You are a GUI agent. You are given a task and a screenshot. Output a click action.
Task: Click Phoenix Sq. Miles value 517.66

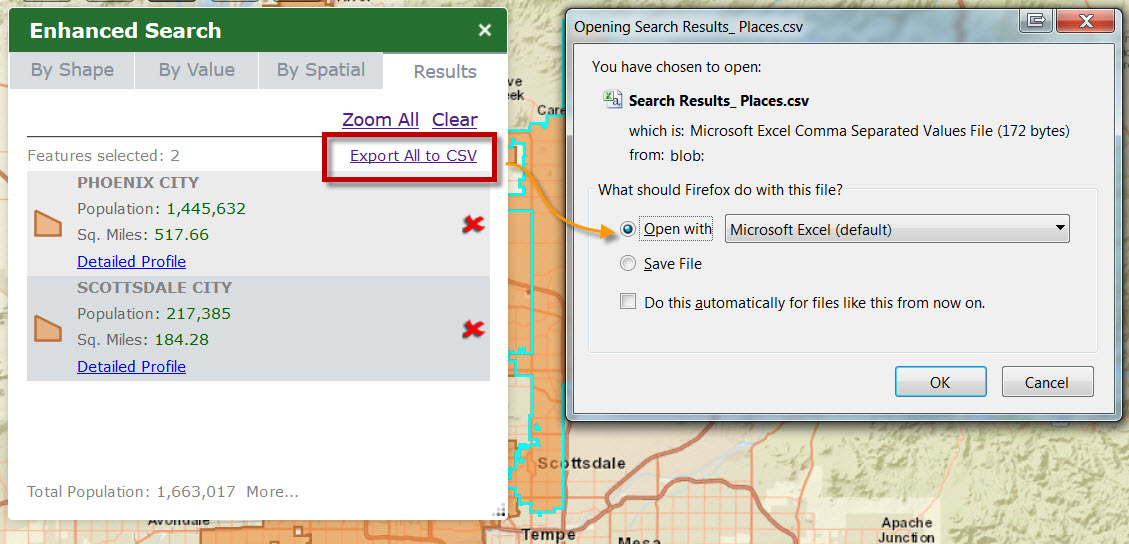click(179, 235)
